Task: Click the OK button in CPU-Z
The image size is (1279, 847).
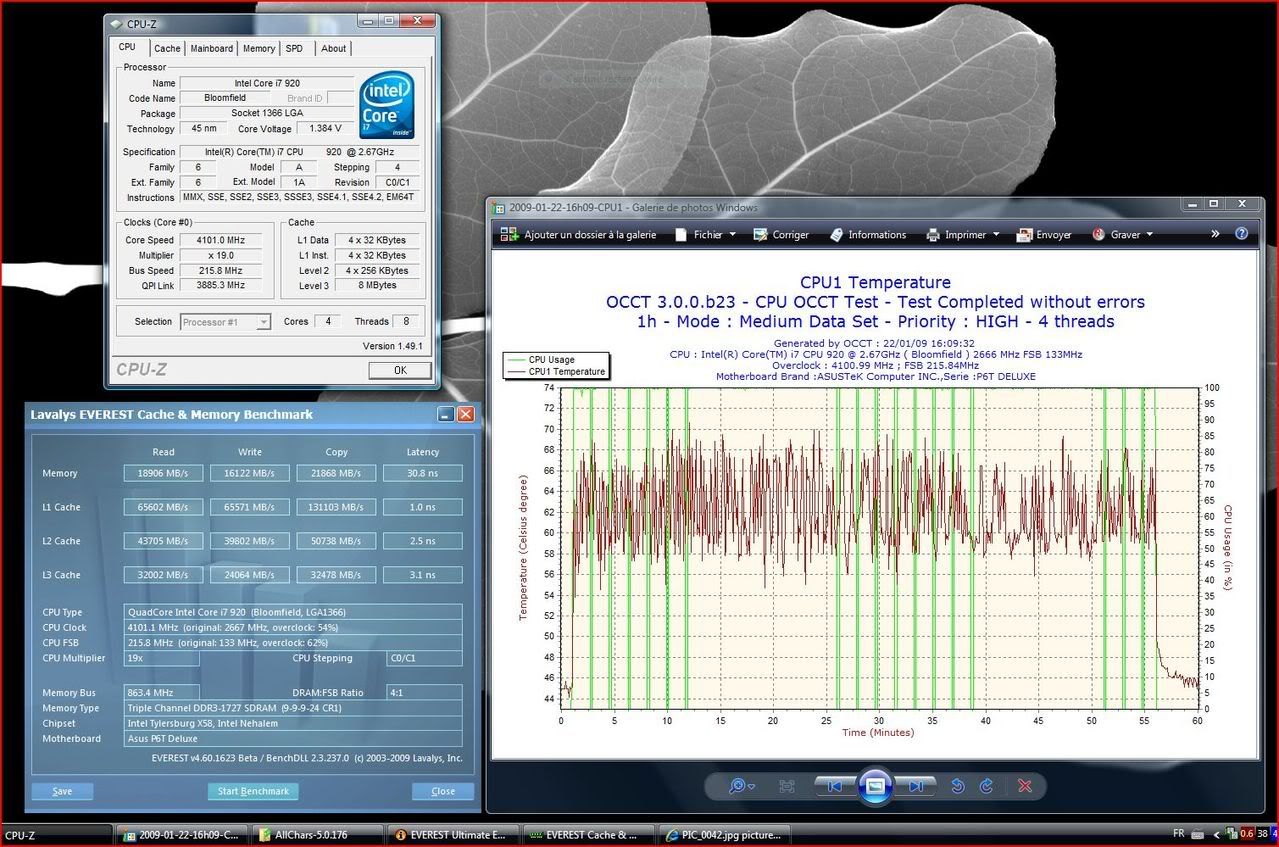Action: (x=399, y=370)
